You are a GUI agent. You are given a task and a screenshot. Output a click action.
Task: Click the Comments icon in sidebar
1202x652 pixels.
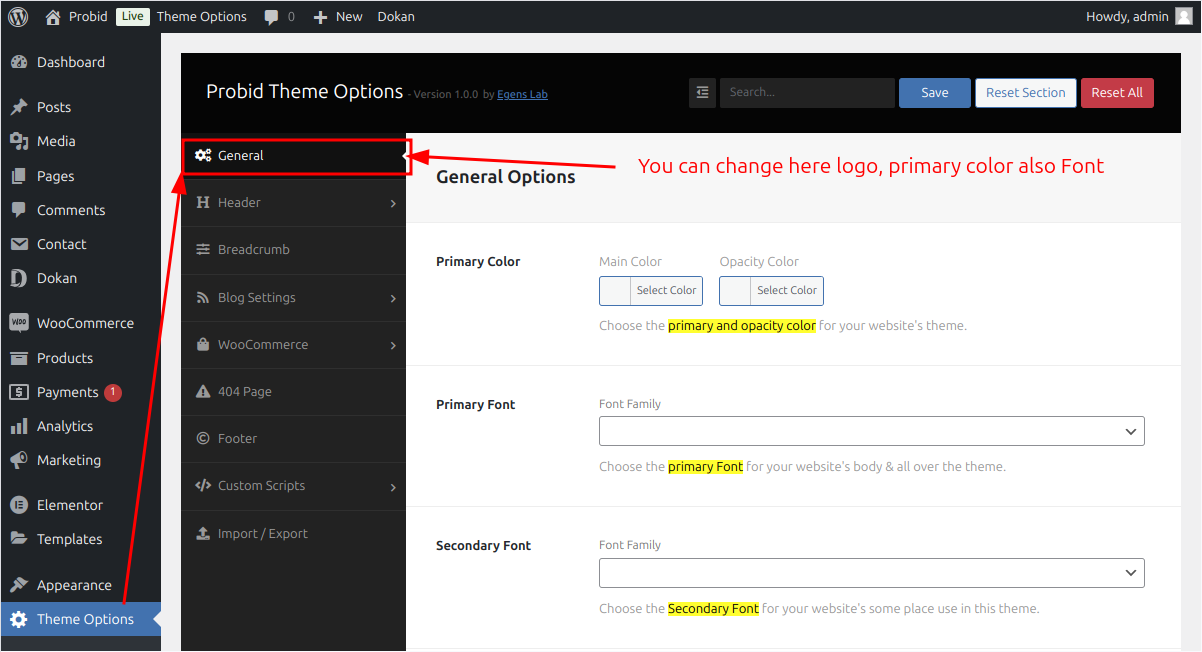(x=19, y=210)
